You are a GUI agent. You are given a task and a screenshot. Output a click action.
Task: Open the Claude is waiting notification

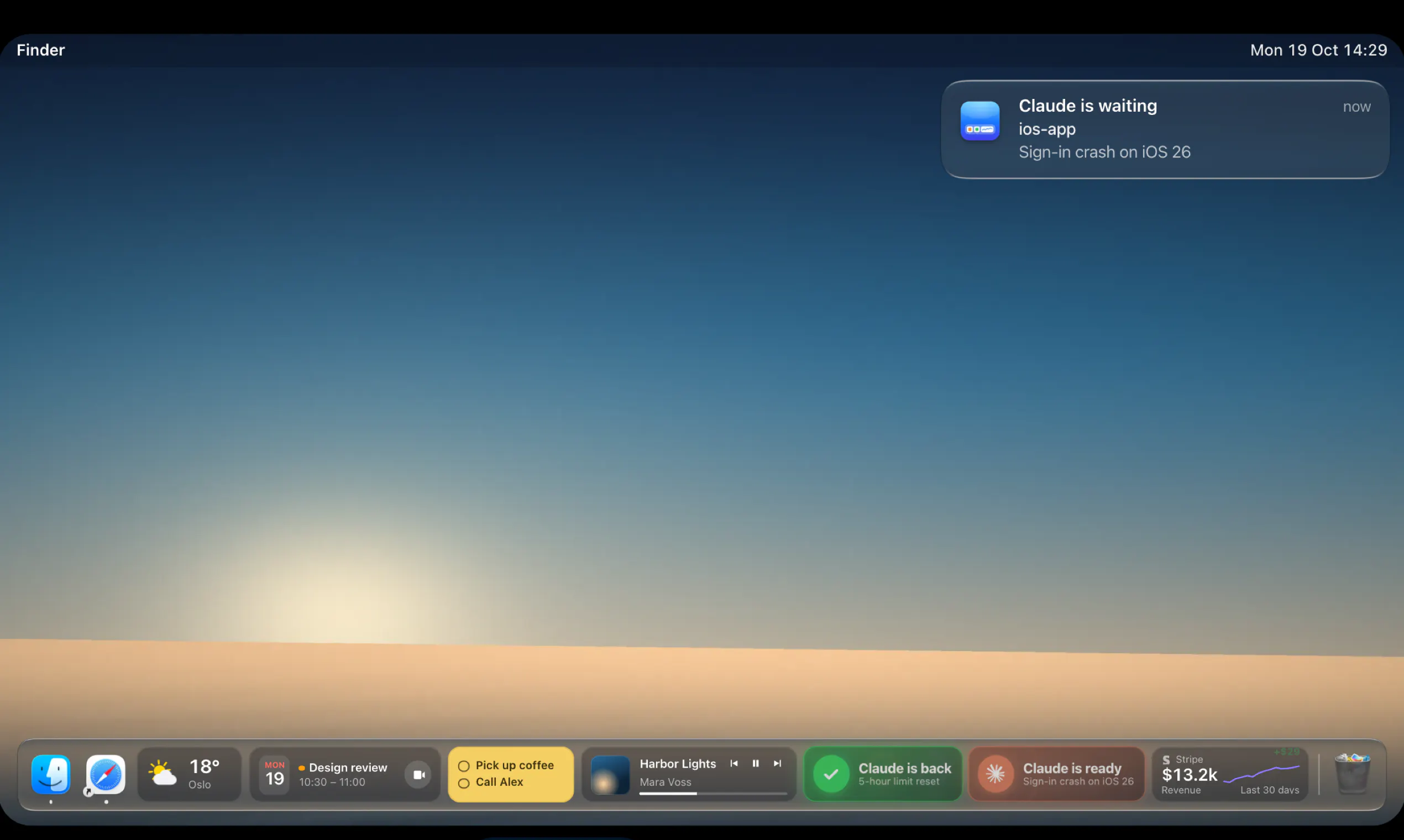click(1165, 130)
